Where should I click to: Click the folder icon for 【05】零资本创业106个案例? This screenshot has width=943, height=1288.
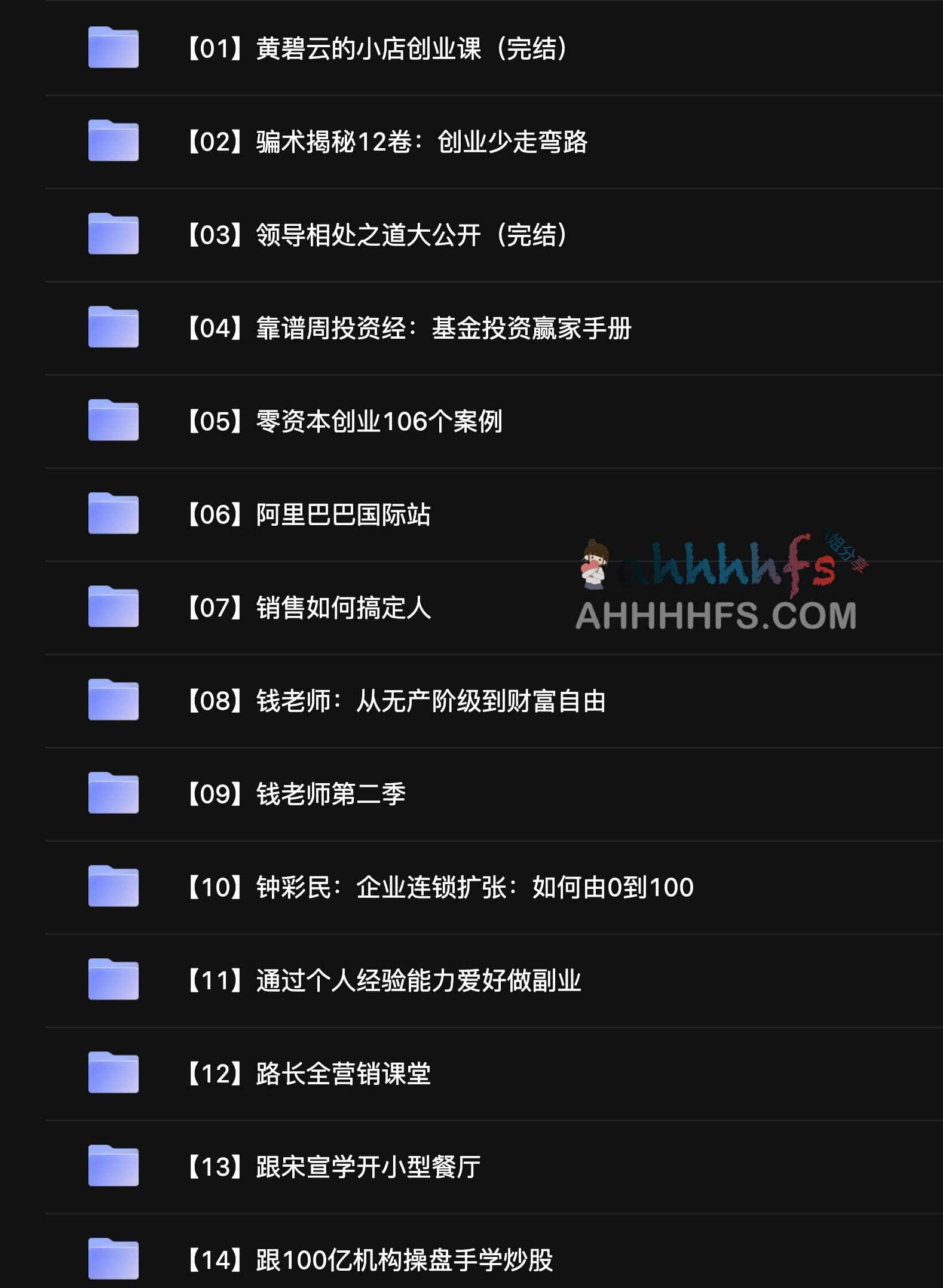(x=114, y=421)
